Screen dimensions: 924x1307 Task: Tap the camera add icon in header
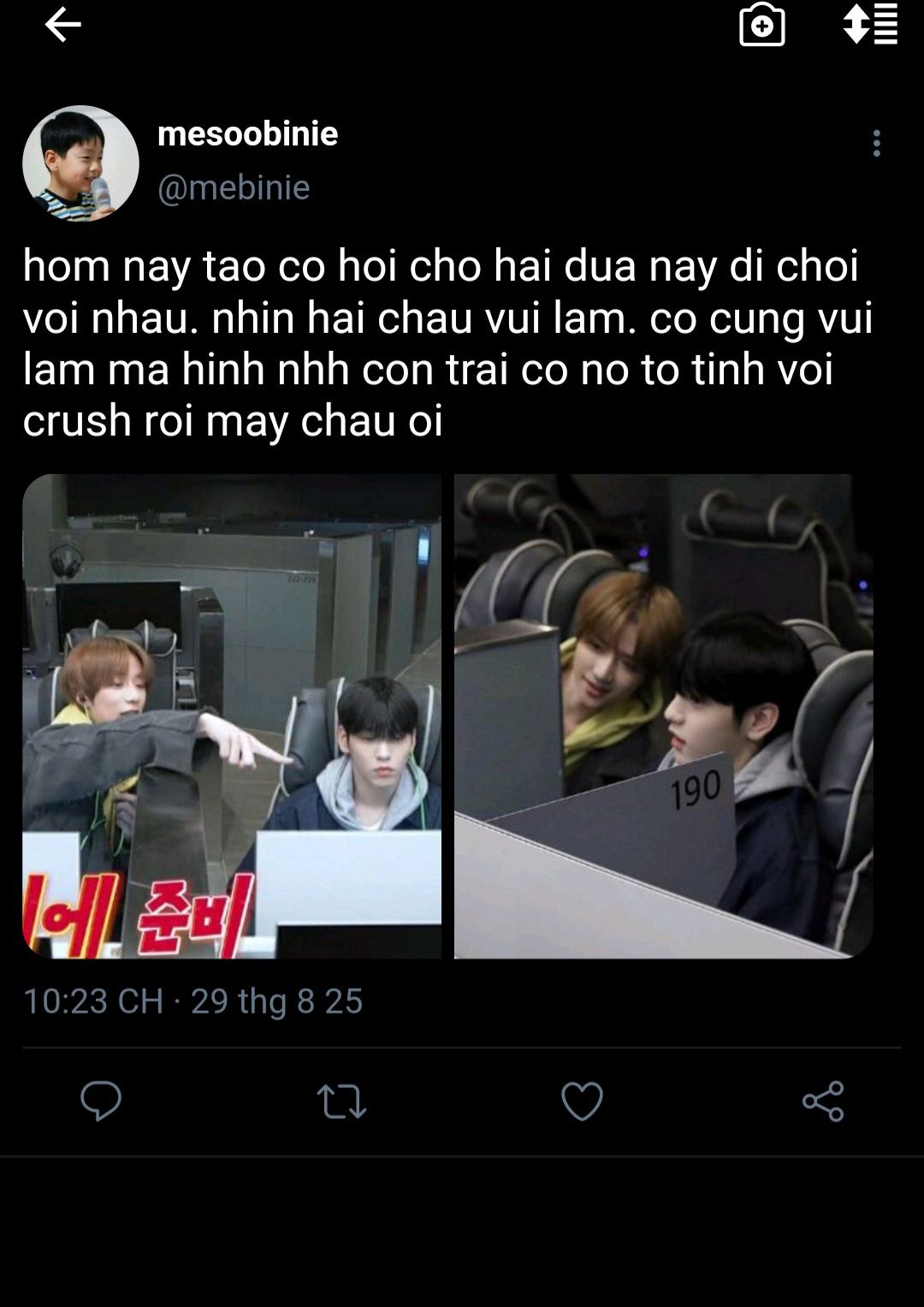(761, 25)
